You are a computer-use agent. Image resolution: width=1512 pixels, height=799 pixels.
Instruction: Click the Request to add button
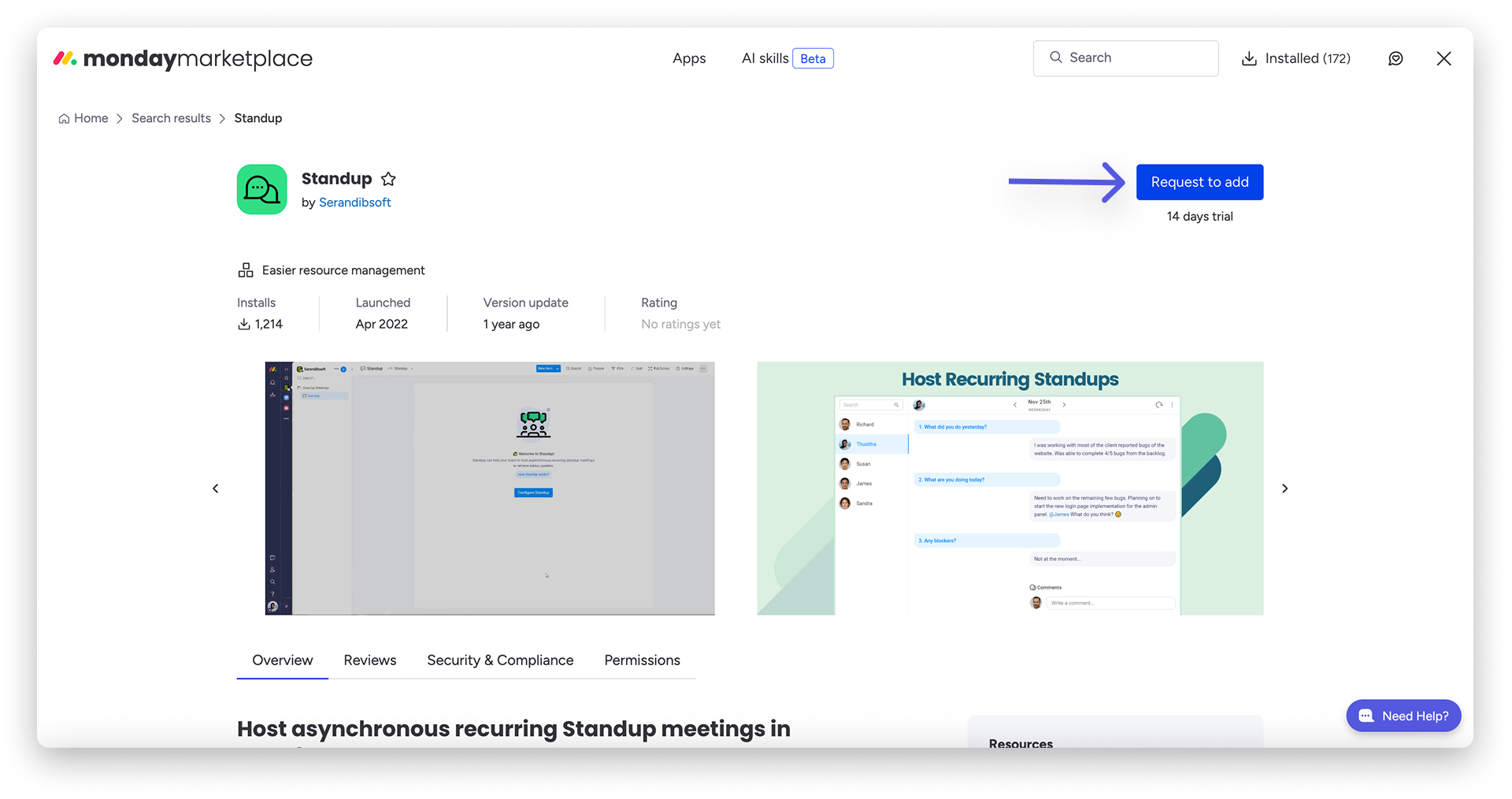pos(1199,182)
